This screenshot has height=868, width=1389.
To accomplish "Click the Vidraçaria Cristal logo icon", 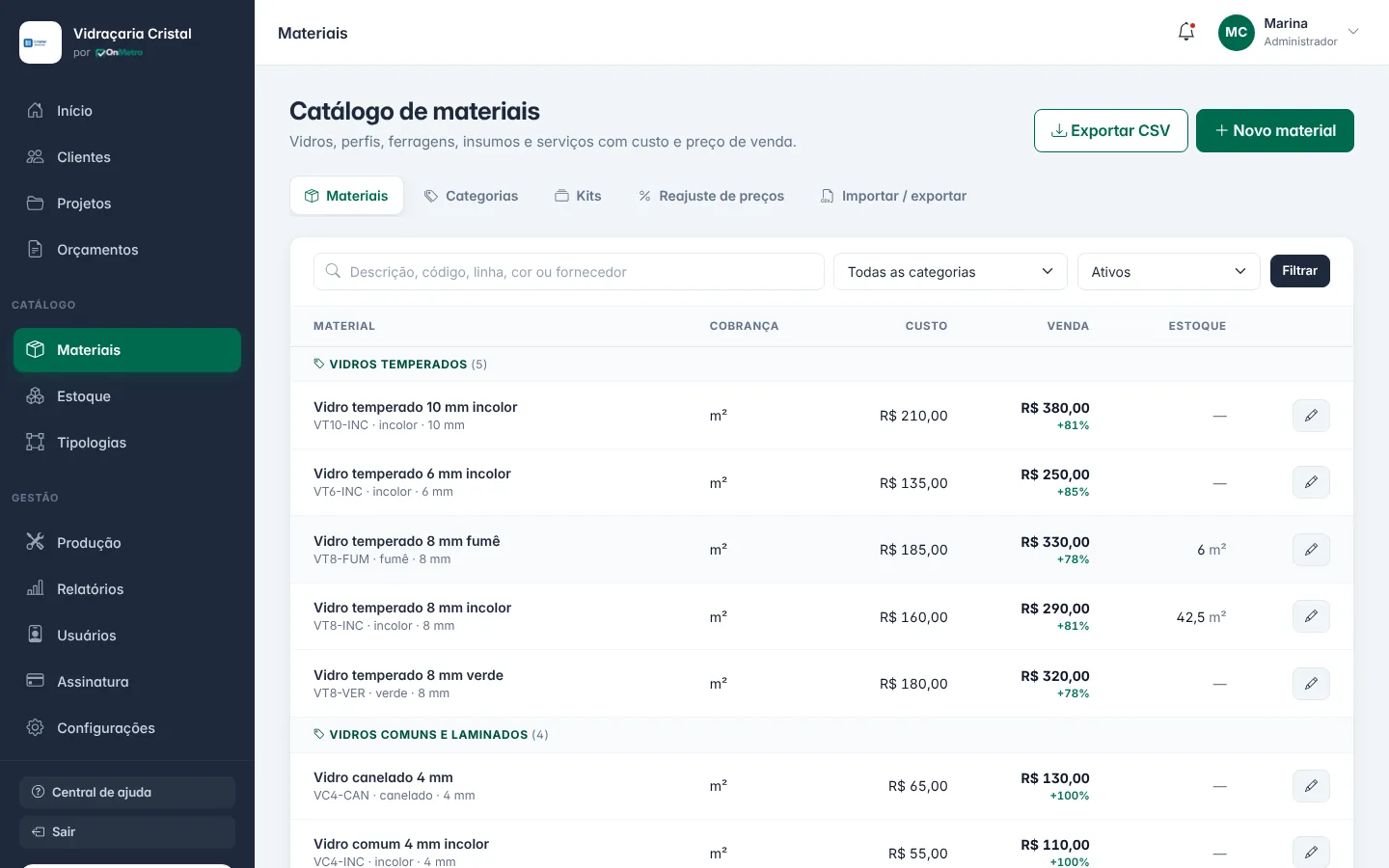I will coord(41,42).
